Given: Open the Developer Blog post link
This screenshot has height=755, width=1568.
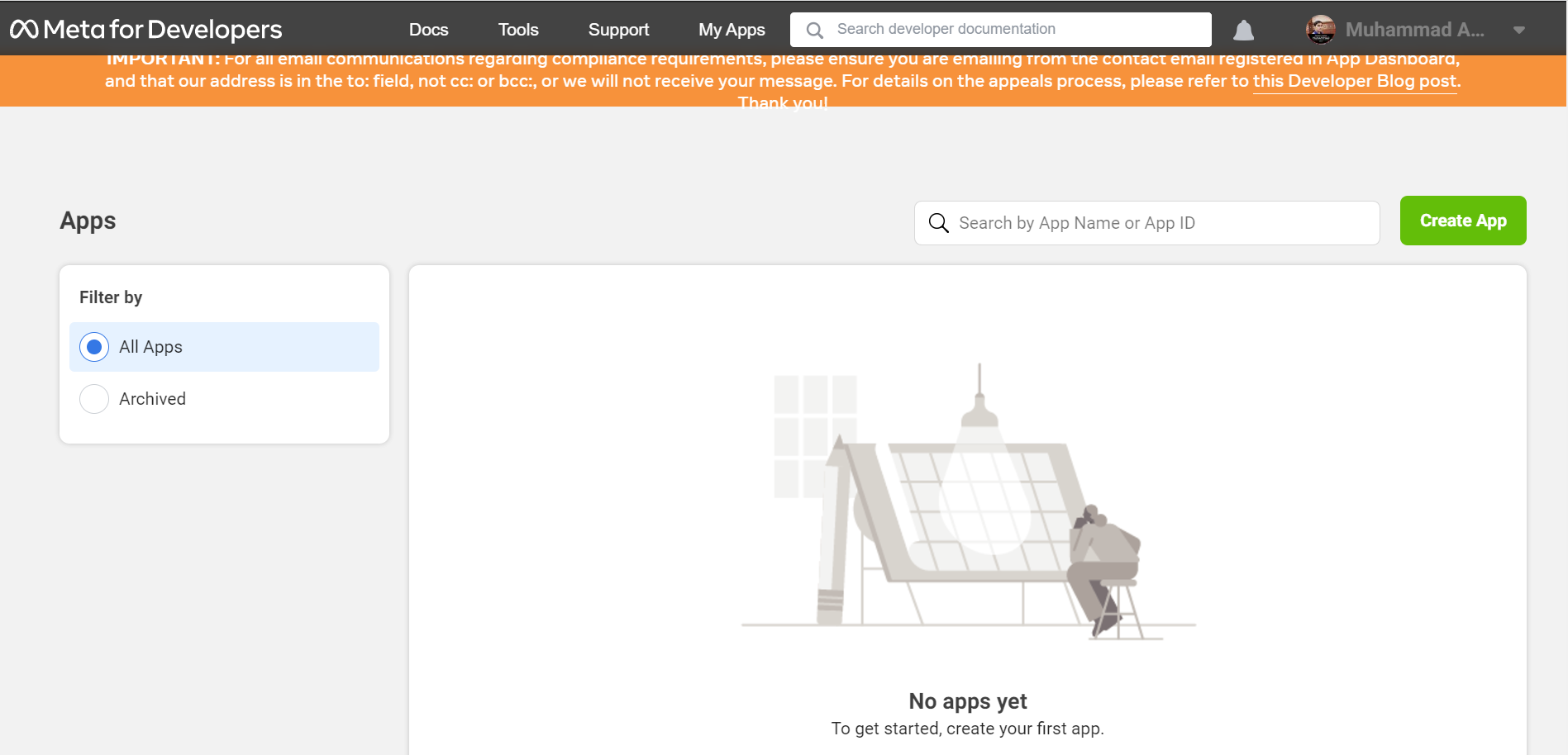Looking at the screenshot, I should coord(1355,81).
